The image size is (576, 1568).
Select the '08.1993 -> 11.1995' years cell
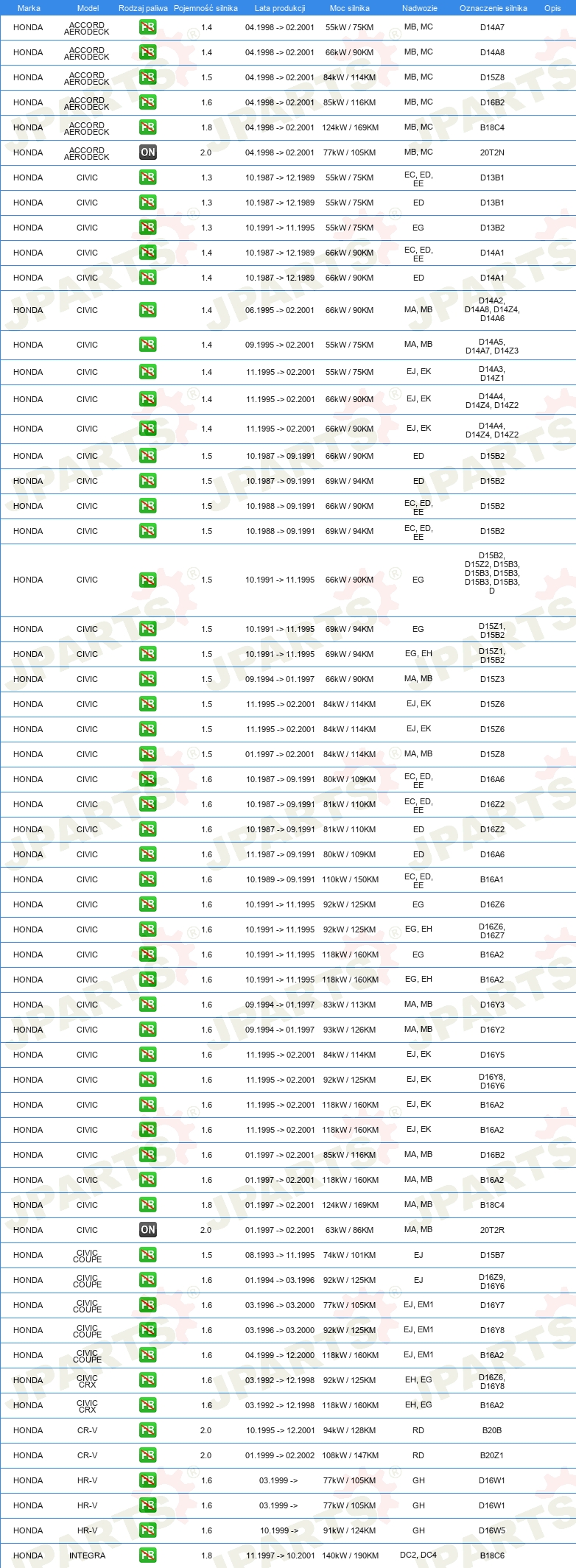point(280,1255)
